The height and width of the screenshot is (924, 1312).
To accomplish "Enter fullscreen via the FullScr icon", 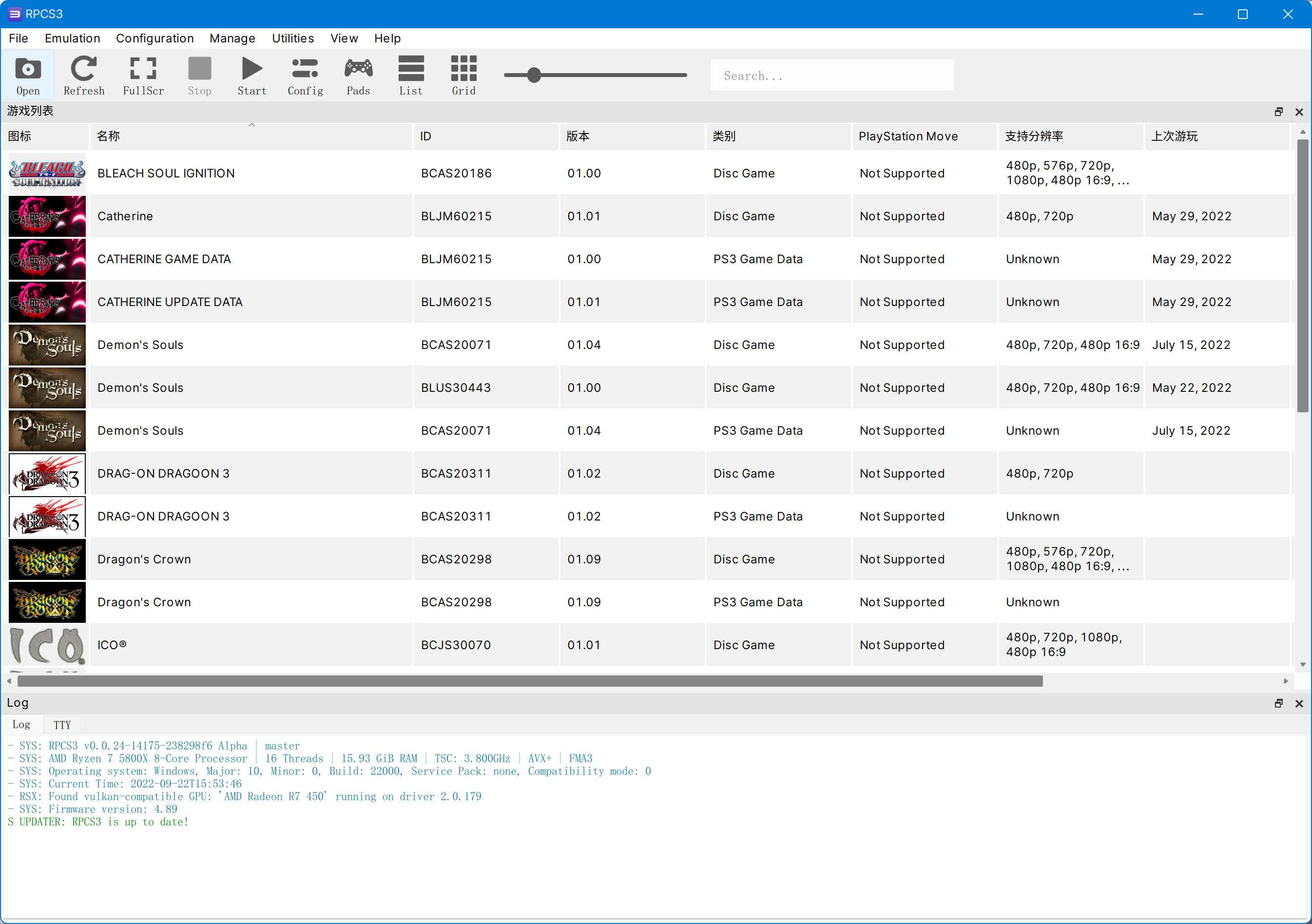I will (143, 74).
